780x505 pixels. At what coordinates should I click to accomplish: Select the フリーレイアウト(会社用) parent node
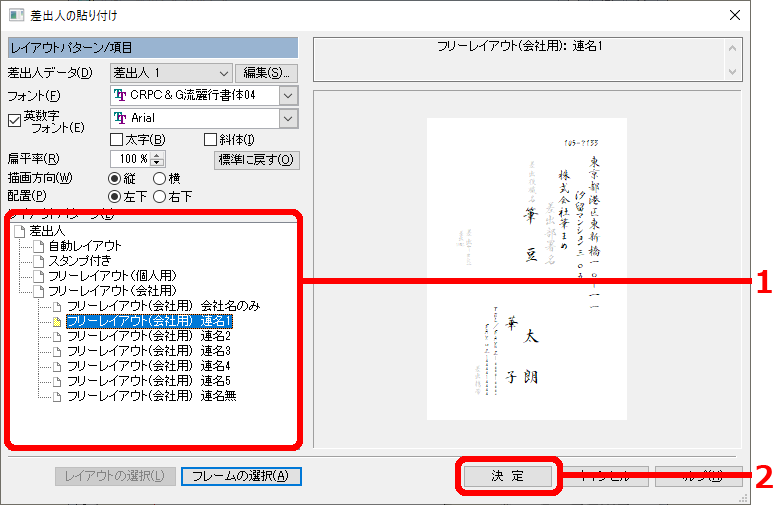pos(112,291)
